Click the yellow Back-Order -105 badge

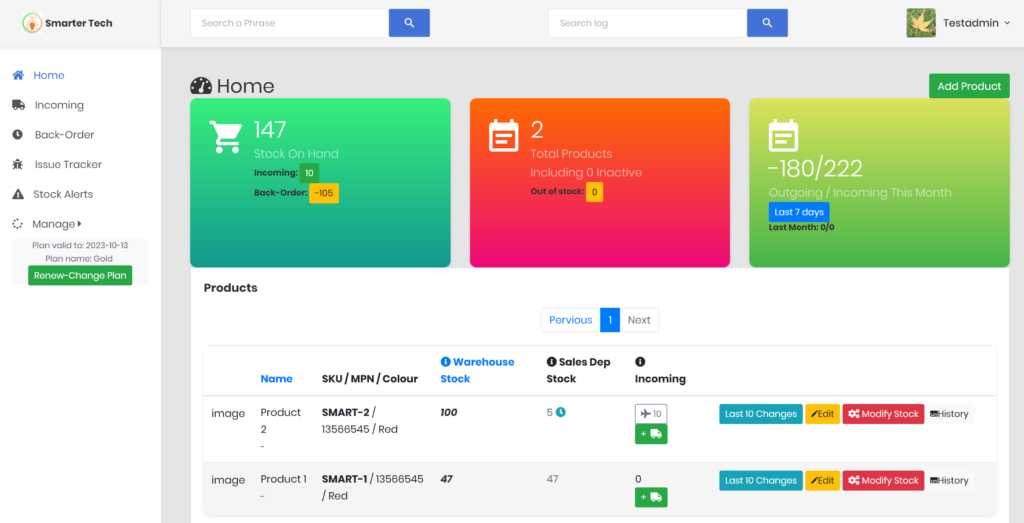click(x=323, y=193)
